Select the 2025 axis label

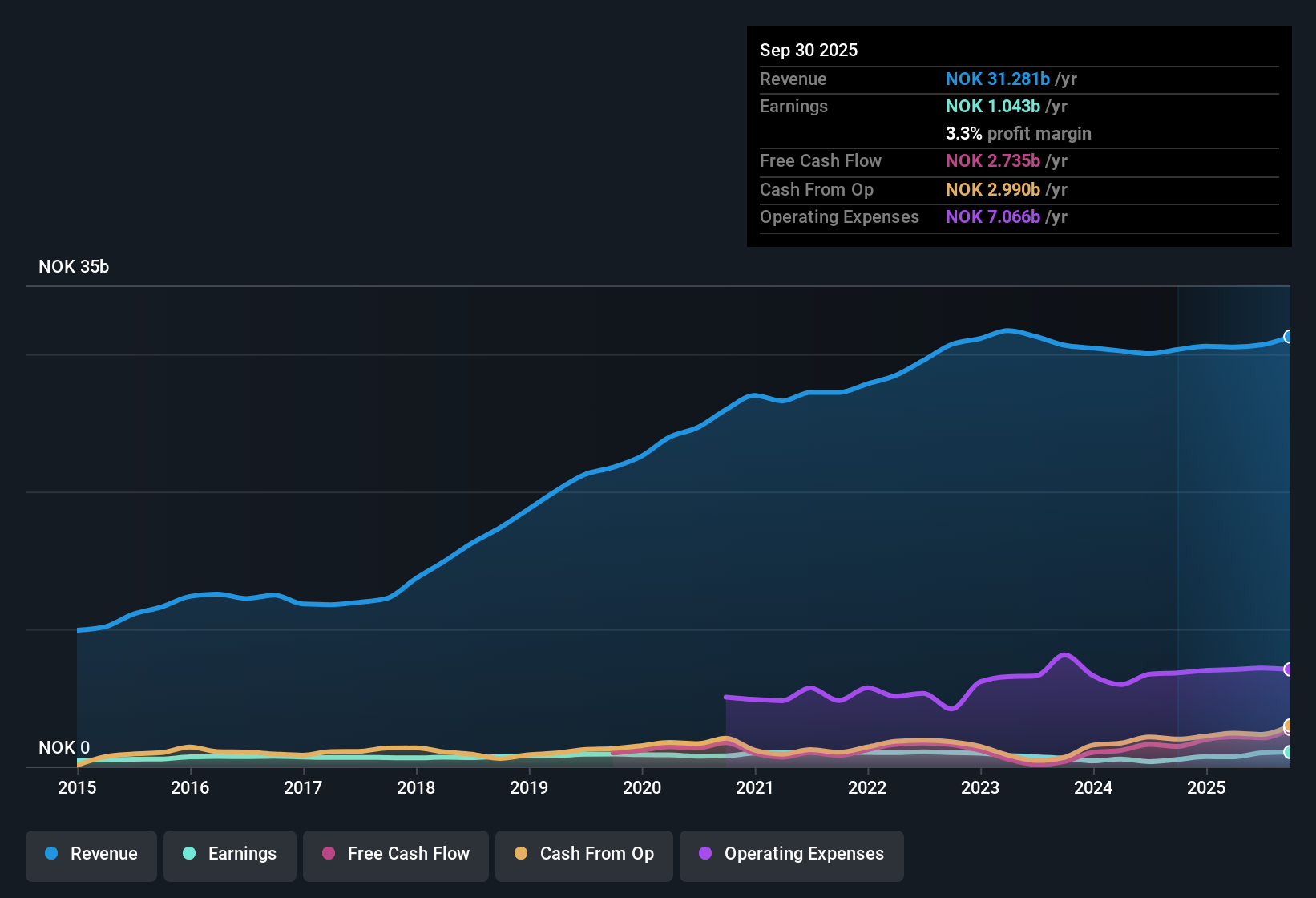click(1207, 788)
